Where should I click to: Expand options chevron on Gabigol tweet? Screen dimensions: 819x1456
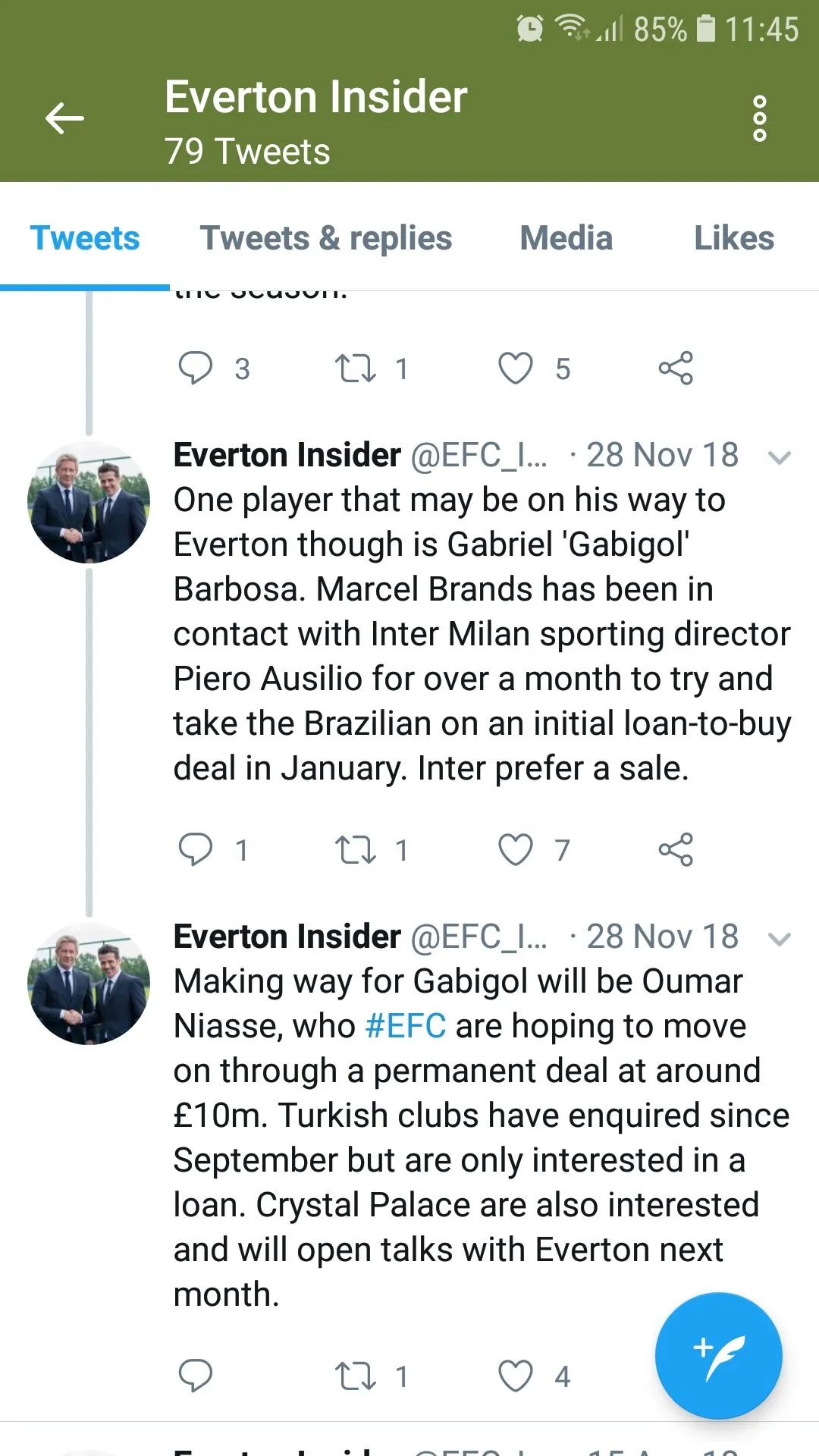click(x=780, y=457)
